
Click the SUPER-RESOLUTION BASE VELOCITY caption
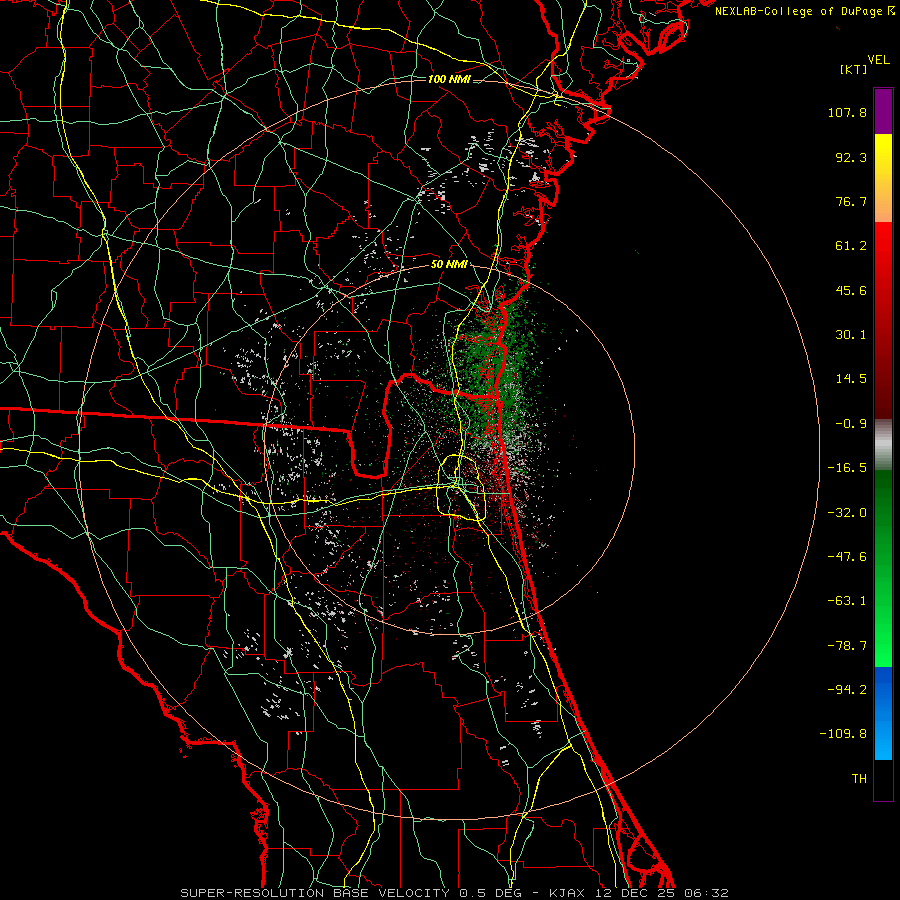click(x=455, y=893)
